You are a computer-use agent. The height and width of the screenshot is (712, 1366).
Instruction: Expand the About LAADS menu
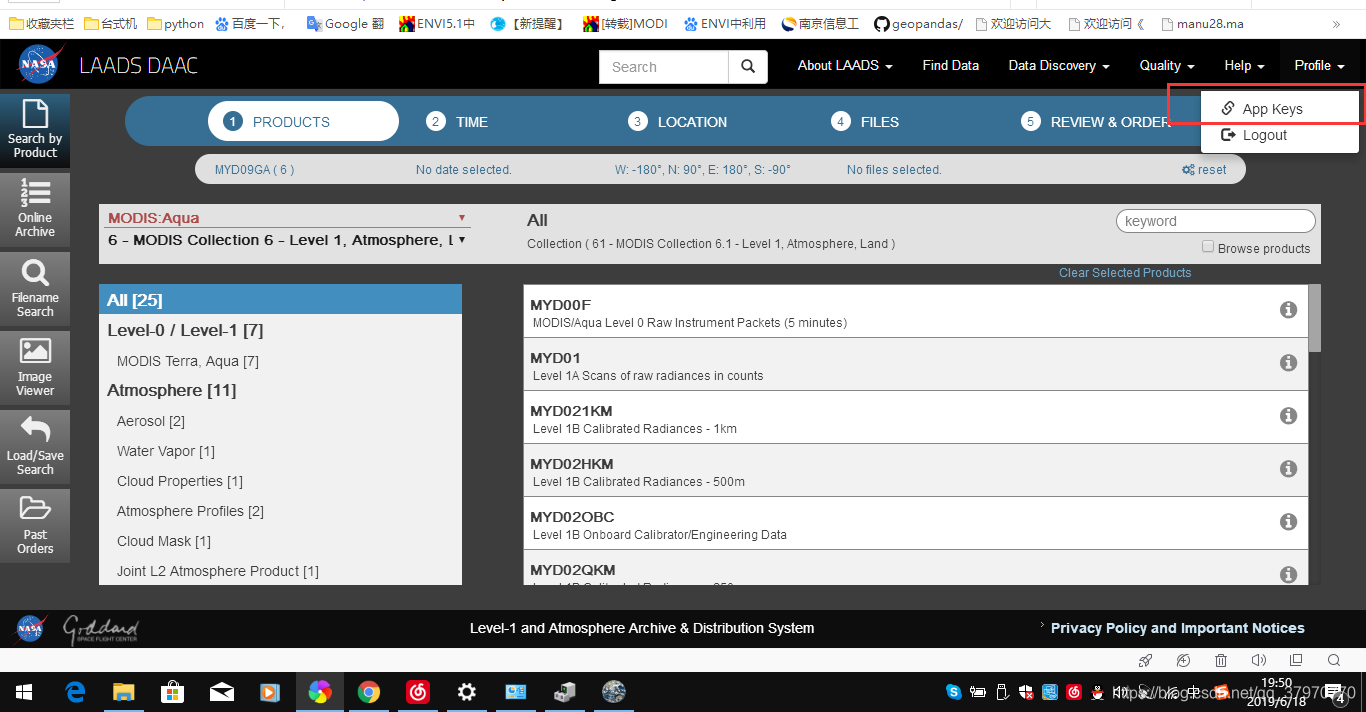845,66
